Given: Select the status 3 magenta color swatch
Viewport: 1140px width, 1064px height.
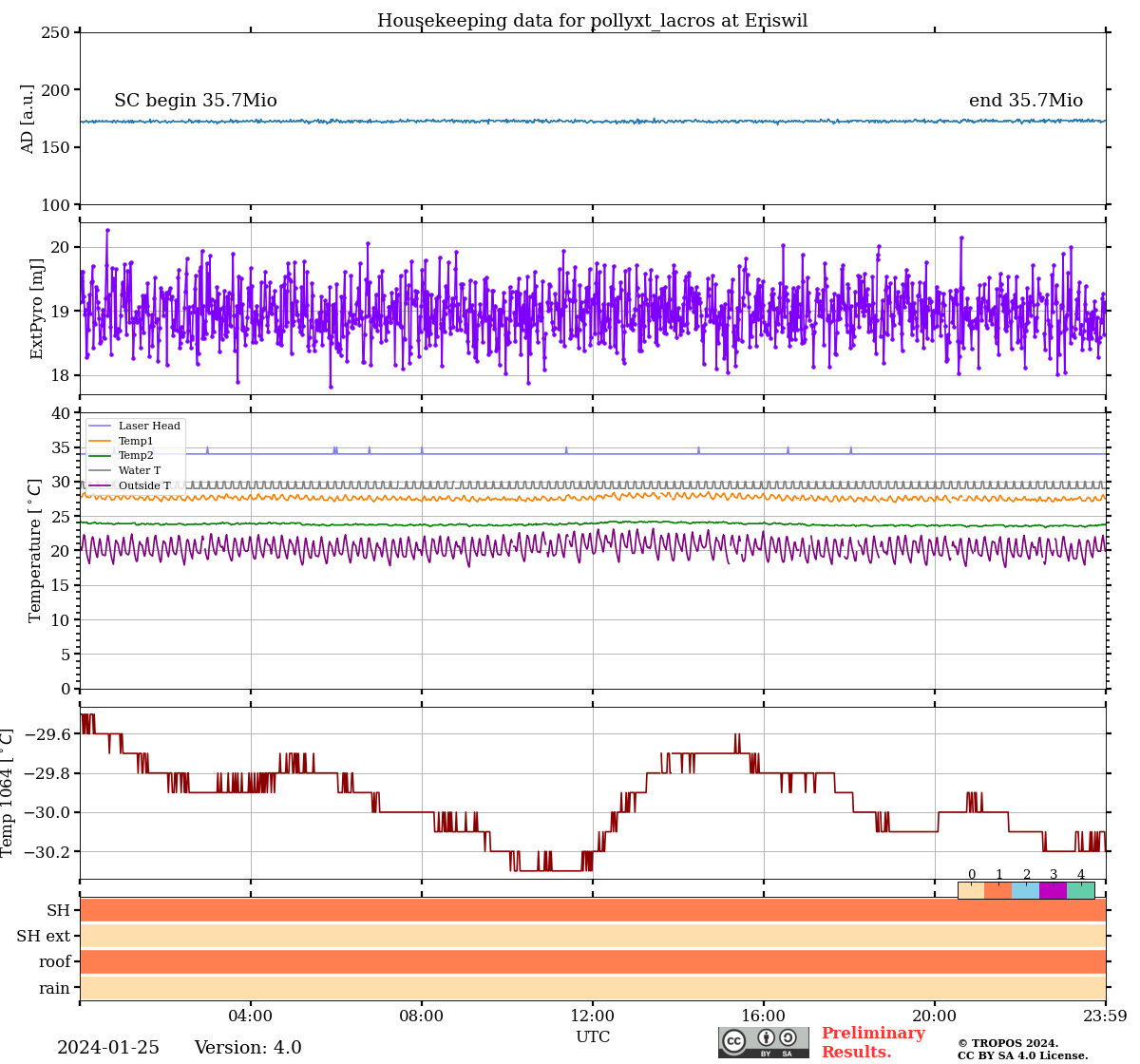Looking at the screenshot, I should pos(1054,890).
